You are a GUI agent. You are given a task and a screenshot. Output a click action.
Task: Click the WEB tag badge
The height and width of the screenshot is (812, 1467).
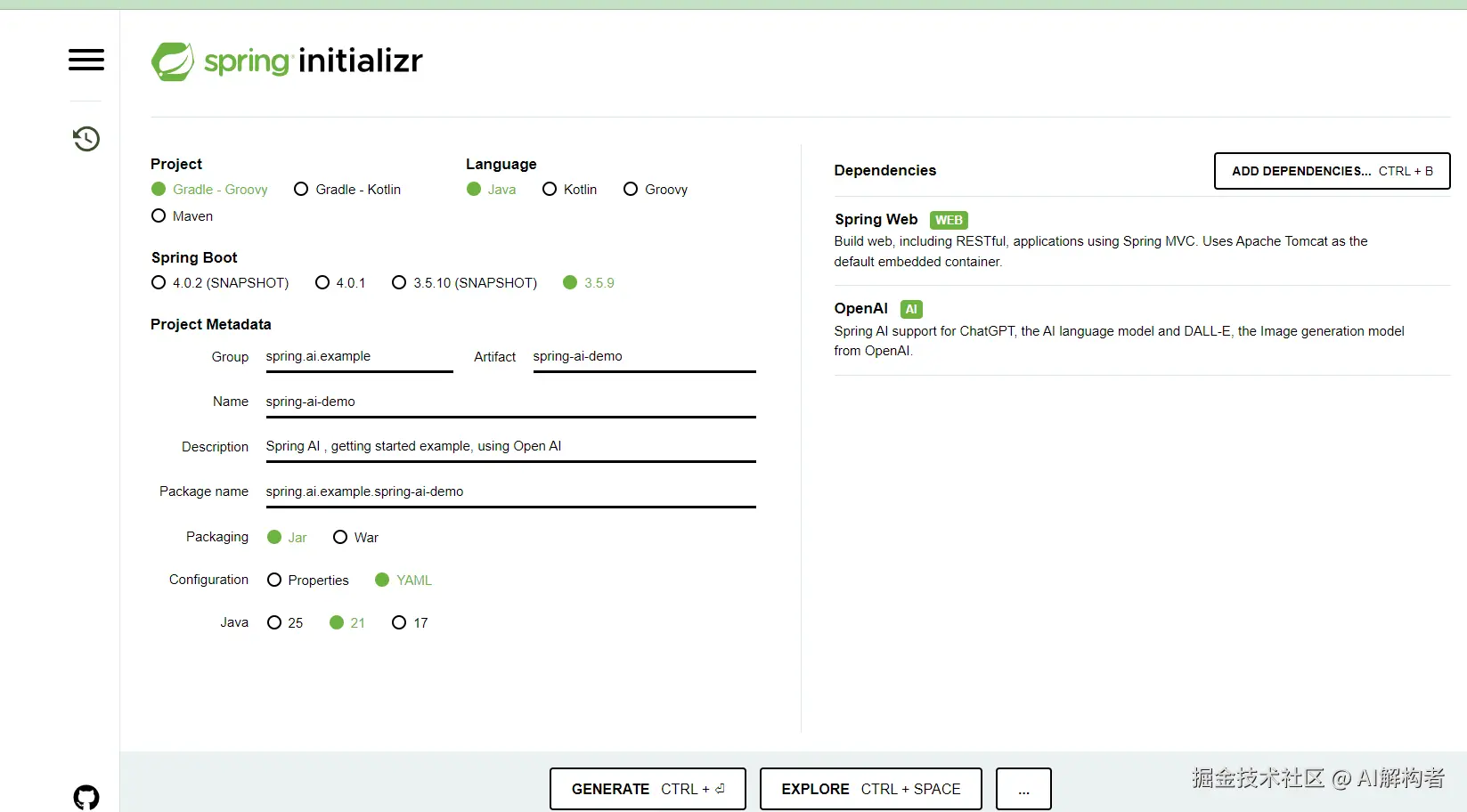click(949, 220)
